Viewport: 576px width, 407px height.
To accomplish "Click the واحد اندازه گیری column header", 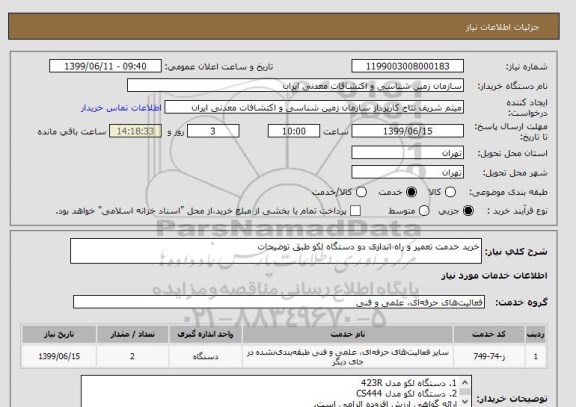I will [x=205, y=335].
